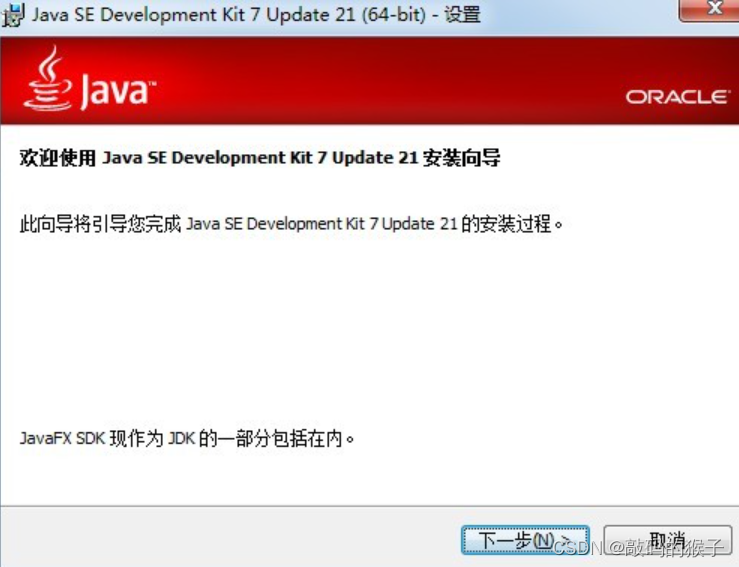Close the JDK installer window
Screen dimensions: 739x567
point(711,8)
